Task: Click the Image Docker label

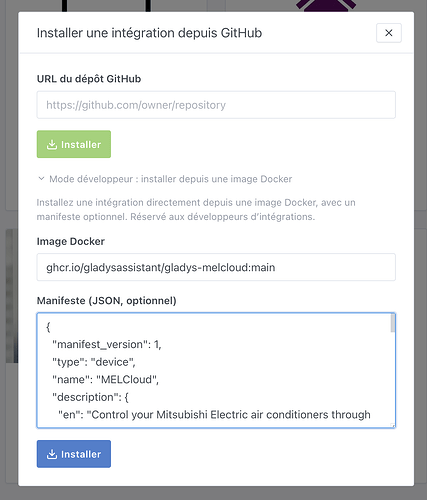Action: point(71,241)
